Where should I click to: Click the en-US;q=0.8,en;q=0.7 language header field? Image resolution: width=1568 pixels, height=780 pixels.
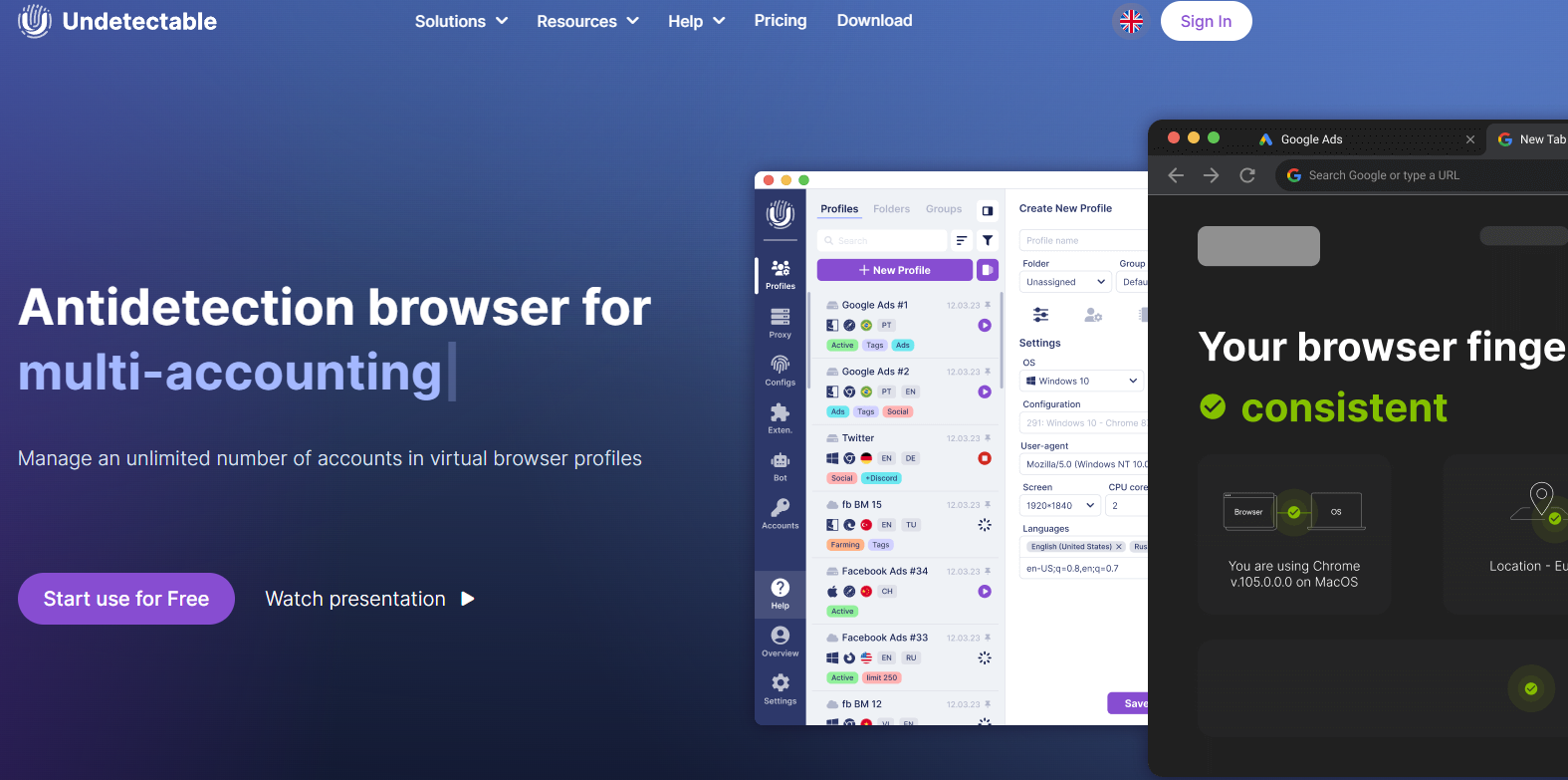1084,569
